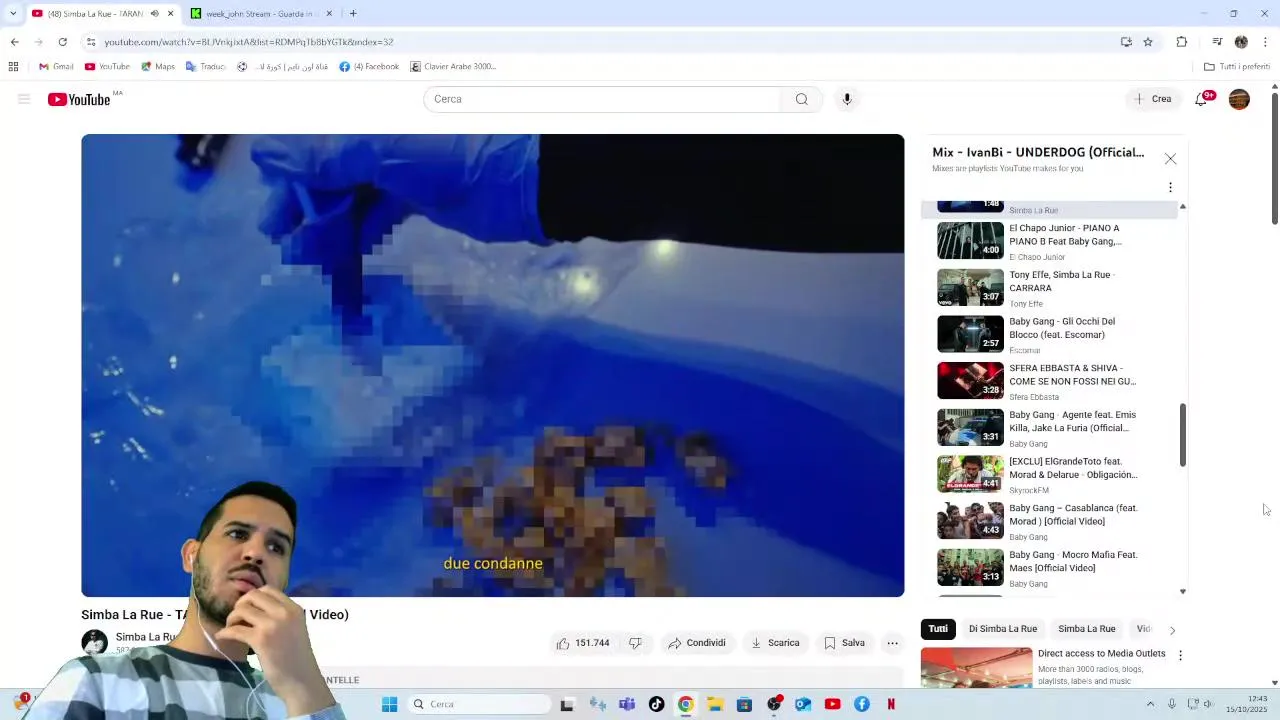
Task: Go to the YouTube home logo
Action: tap(79, 99)
